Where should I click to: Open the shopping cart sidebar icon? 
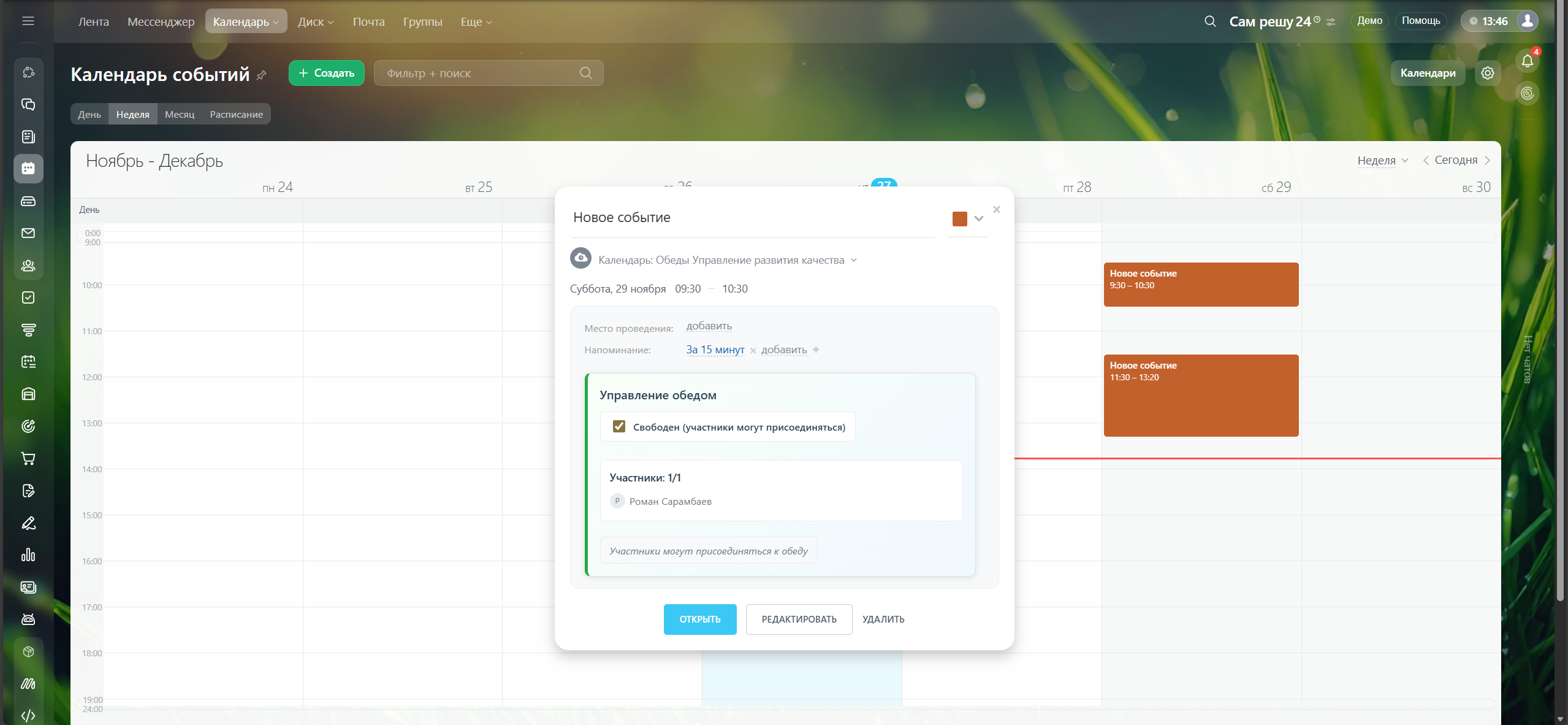click(x=28, y=458)
